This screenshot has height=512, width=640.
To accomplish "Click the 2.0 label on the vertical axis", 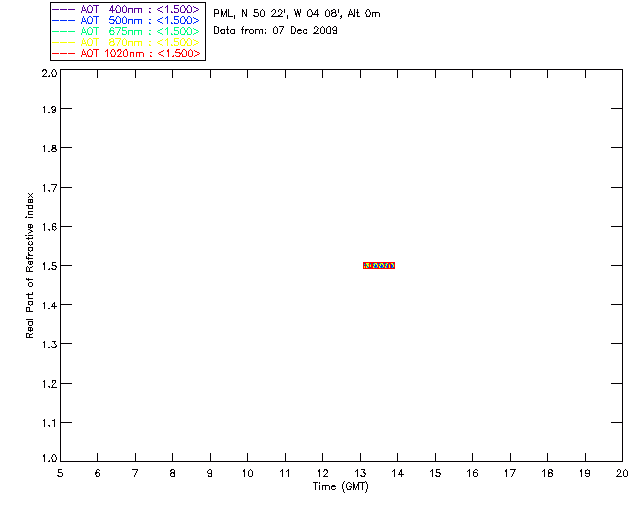I will pos(49,73).
